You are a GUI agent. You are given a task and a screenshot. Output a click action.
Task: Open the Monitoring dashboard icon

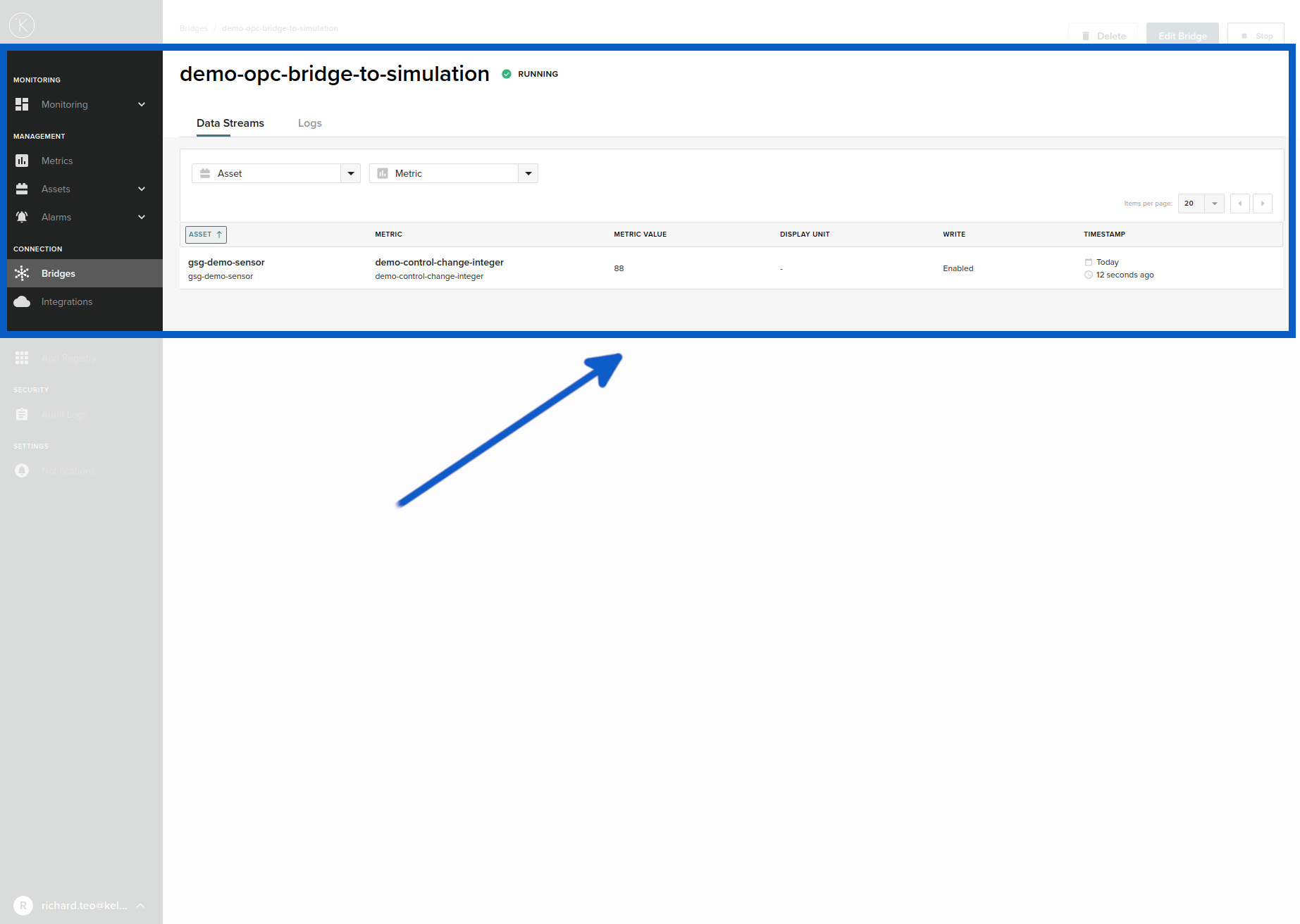click(22, 104)
